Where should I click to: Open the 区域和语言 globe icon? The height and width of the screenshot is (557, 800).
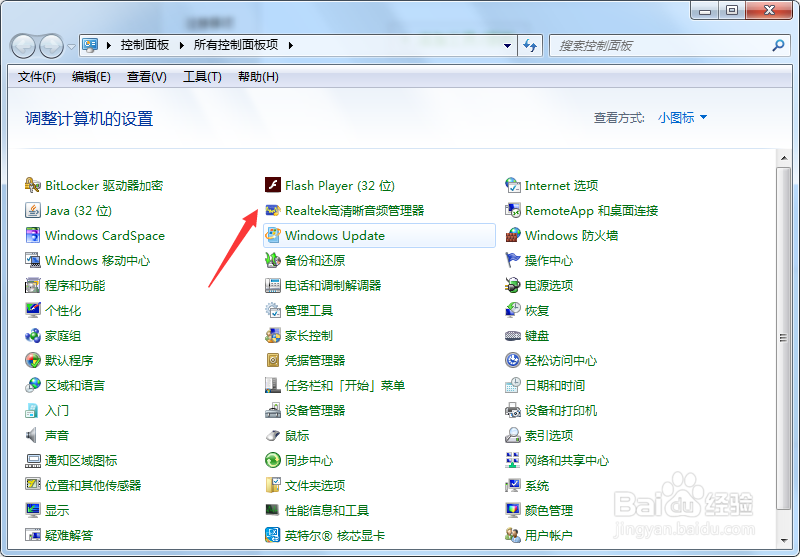pyautogui.click(x=33, y=385)
